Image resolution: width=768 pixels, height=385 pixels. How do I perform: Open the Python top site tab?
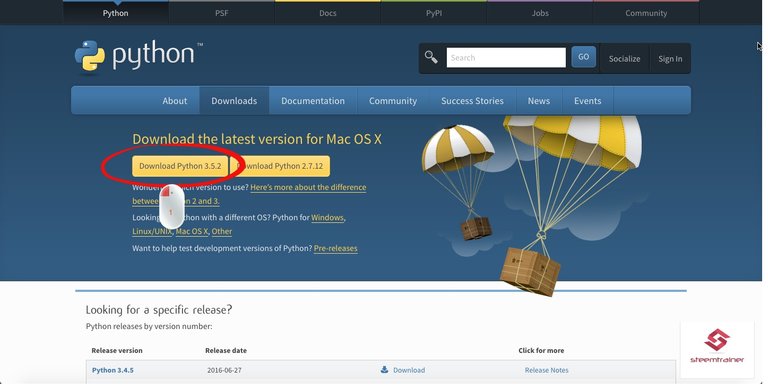tap(115, 13)
